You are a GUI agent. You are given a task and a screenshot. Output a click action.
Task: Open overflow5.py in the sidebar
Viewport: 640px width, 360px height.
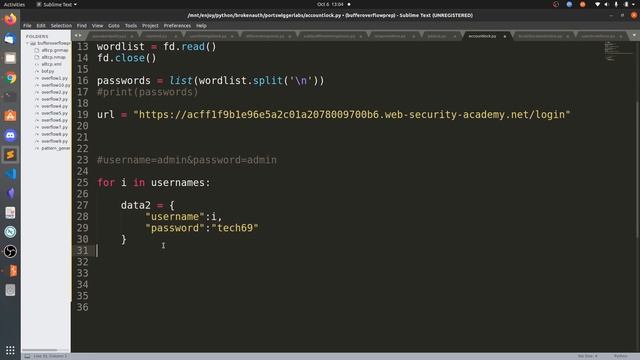54,113
